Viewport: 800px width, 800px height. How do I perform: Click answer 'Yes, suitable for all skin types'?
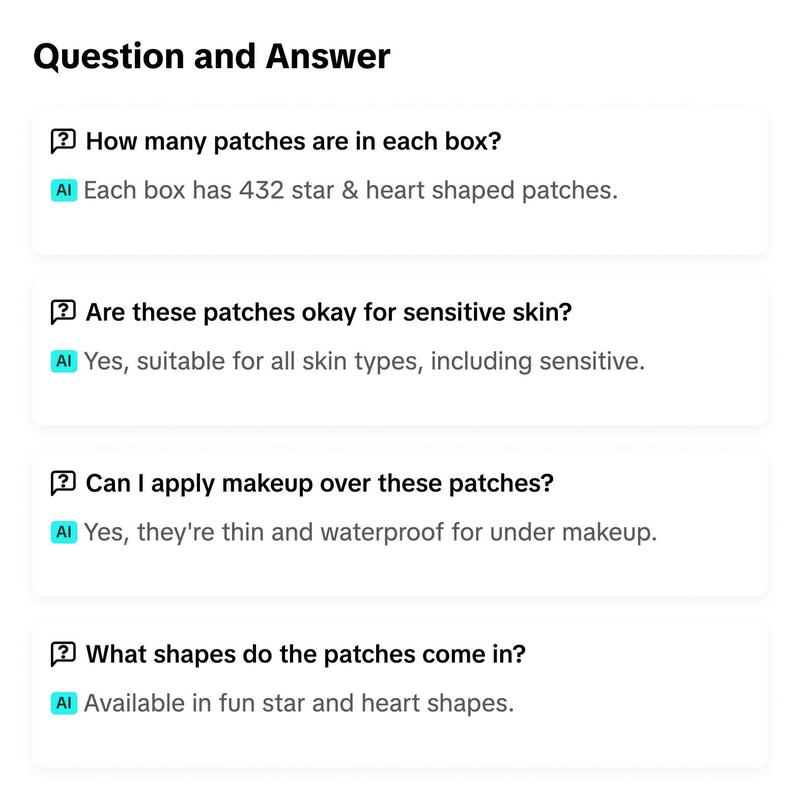pyautogui.click(x=364, y=361)
